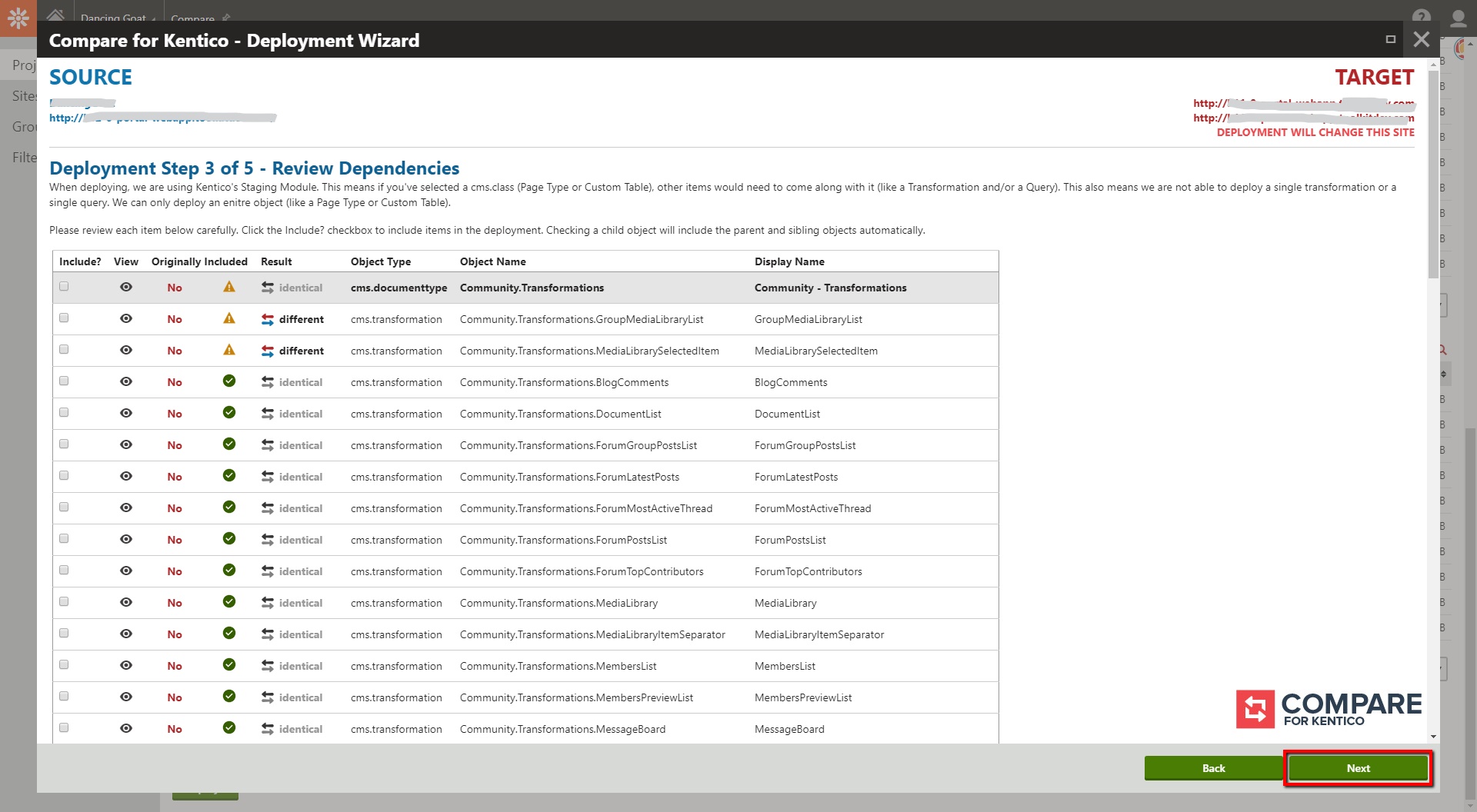Image resolution: width=1477 pixels, height=812 pixels.
Task: Click green checkmark on DocumentList row
Action: (x=229, y=412)
